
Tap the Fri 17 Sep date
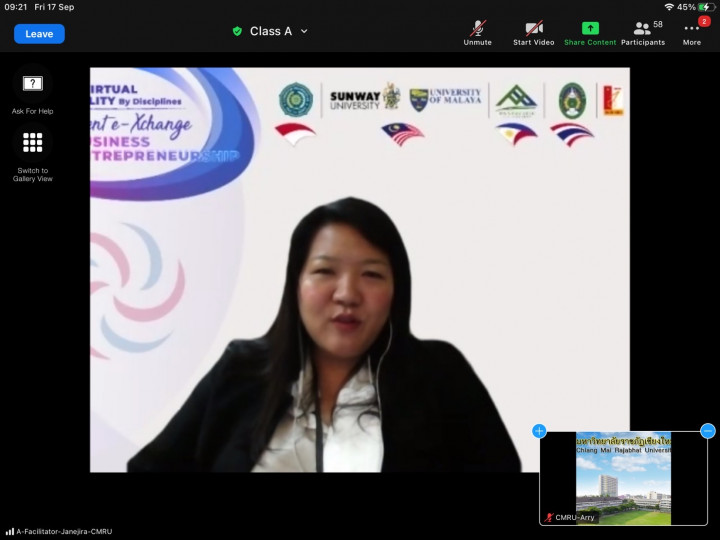click(54, 7)
